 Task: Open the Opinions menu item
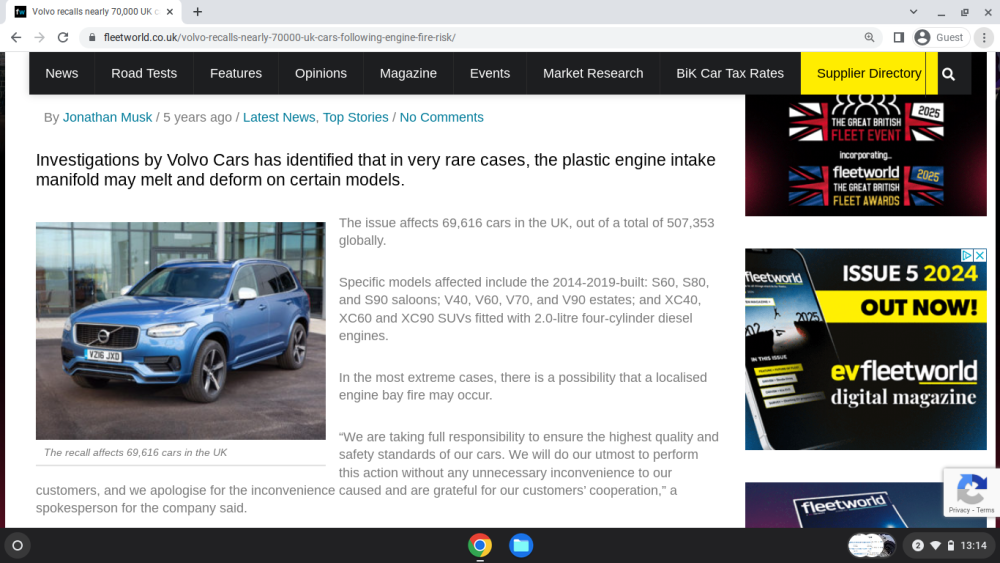321,73
